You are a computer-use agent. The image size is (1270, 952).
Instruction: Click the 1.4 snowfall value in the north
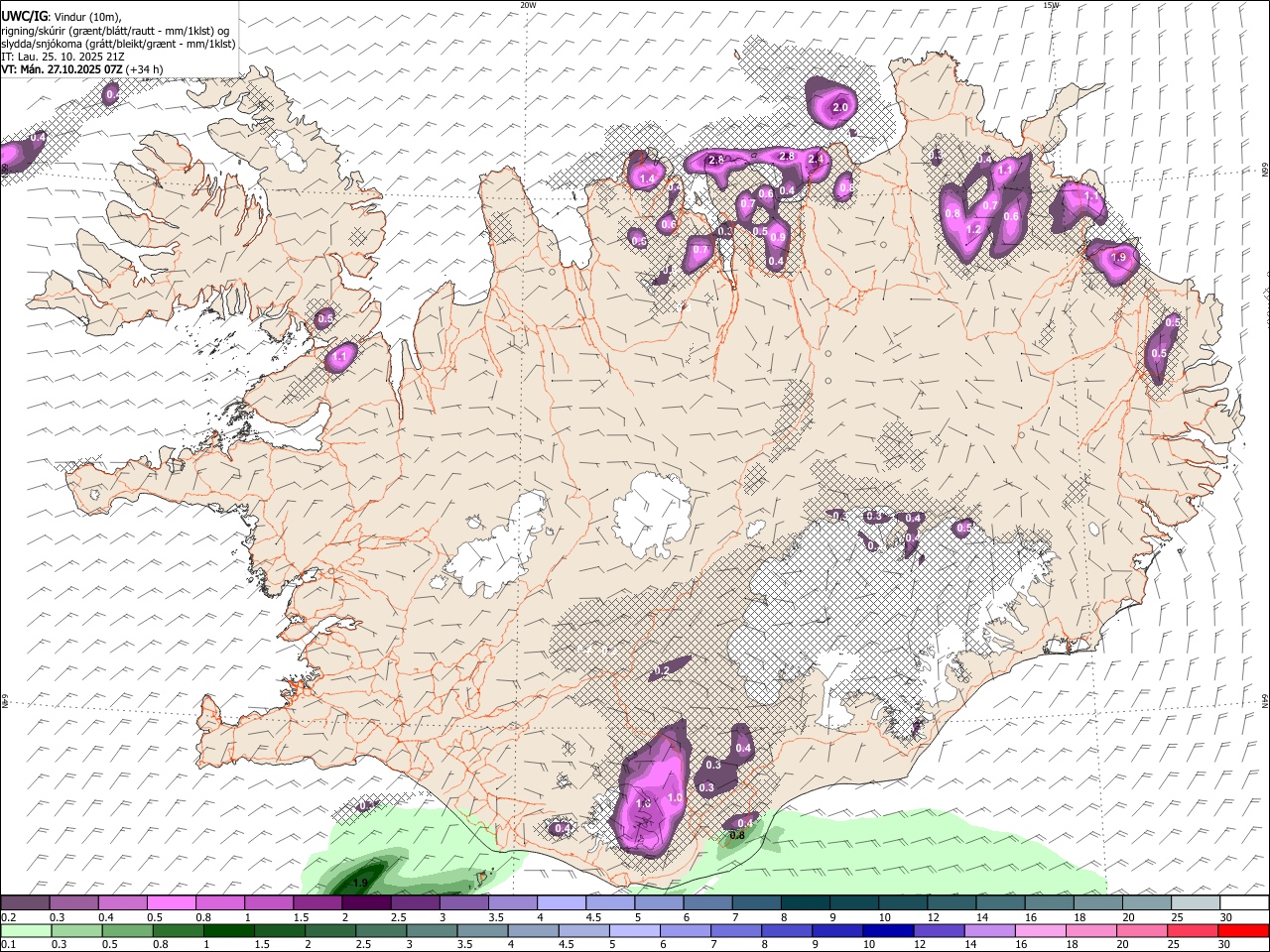(x=648, y=179)
